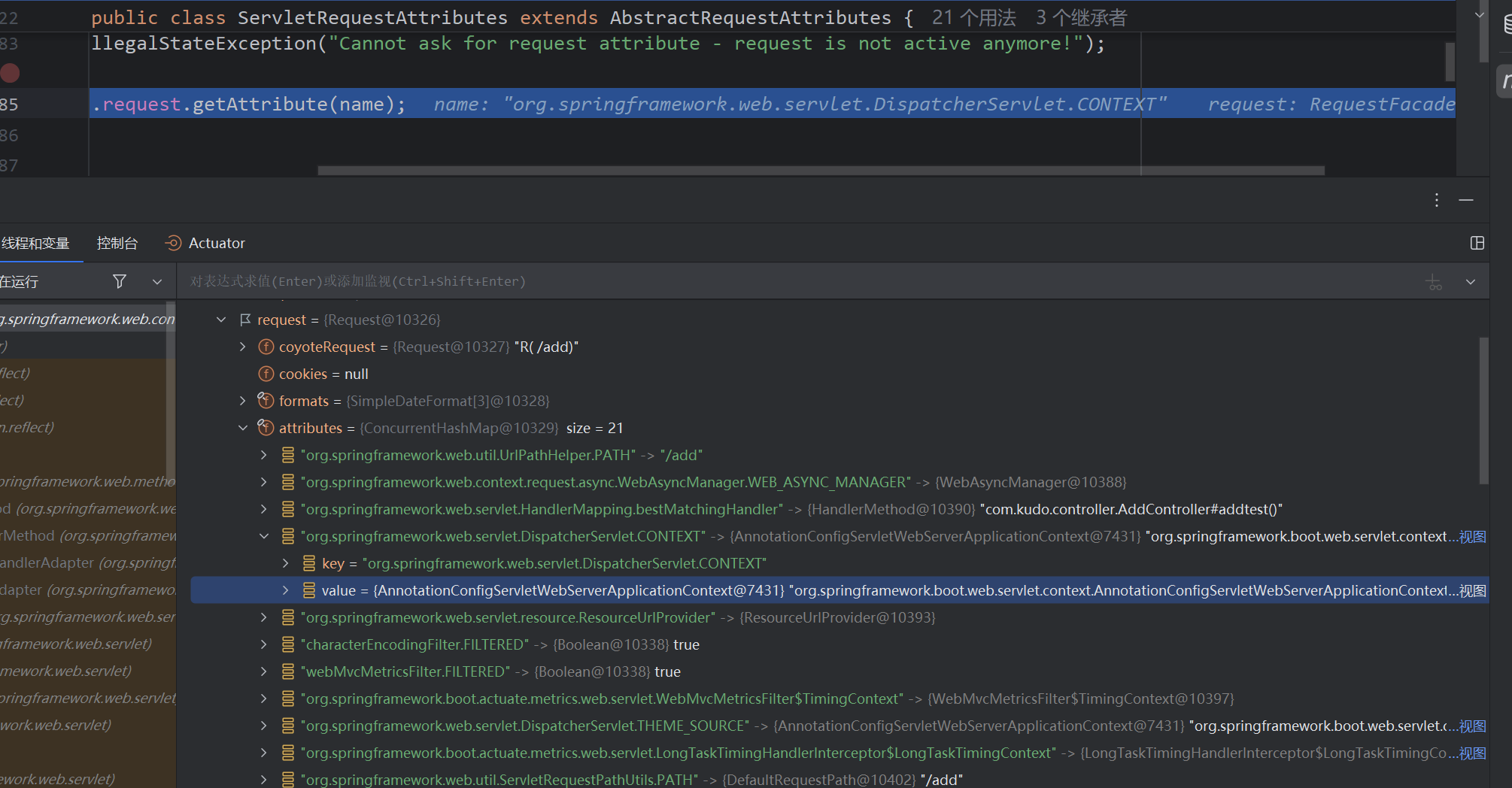Click the editor vertical scrollbar thumb
This screenshot has height=788, width=1512.
pyautogui.click(x=1450, y=62)
